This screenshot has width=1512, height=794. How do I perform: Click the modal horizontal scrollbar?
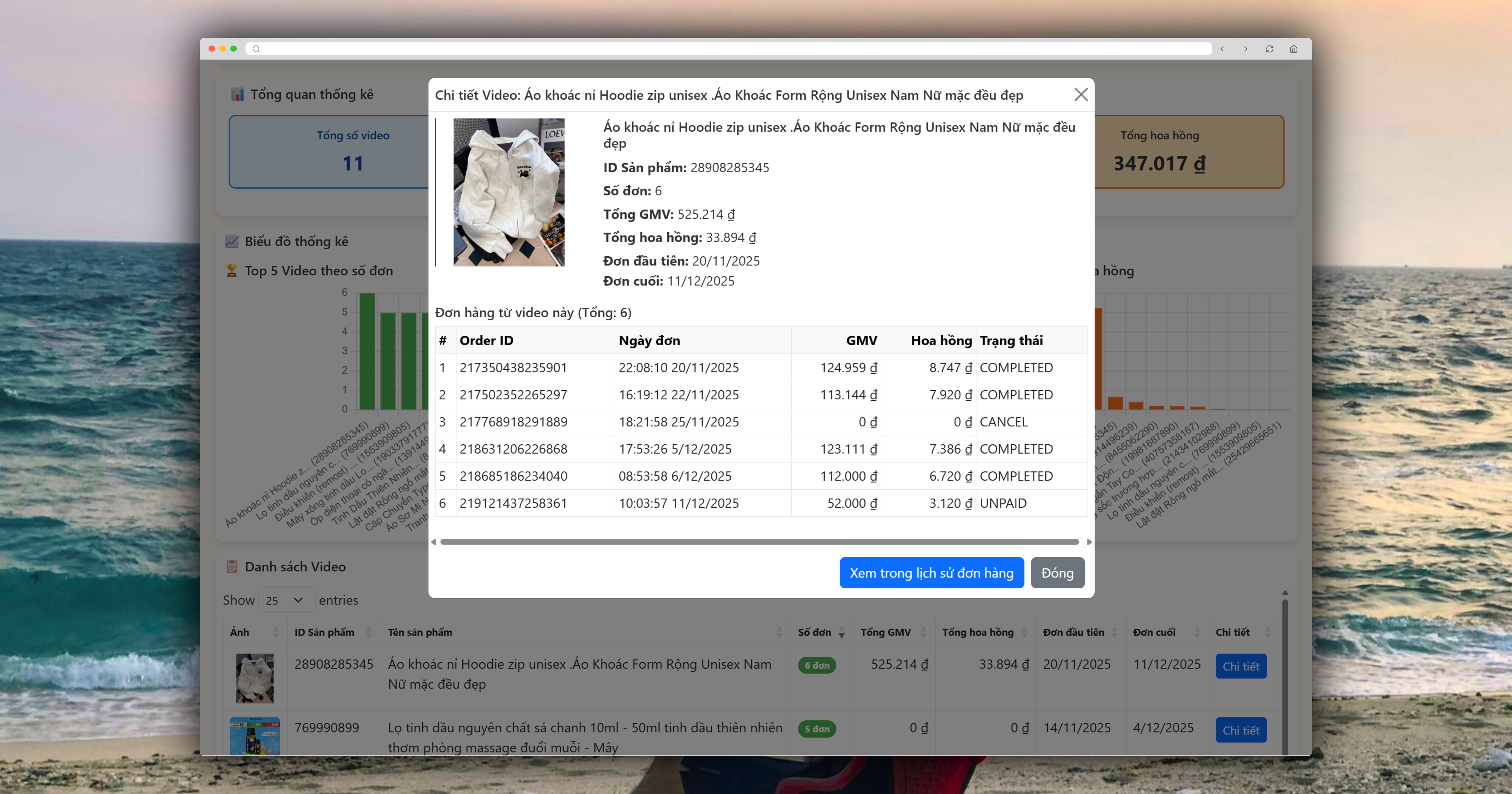[x=759, y=542]
